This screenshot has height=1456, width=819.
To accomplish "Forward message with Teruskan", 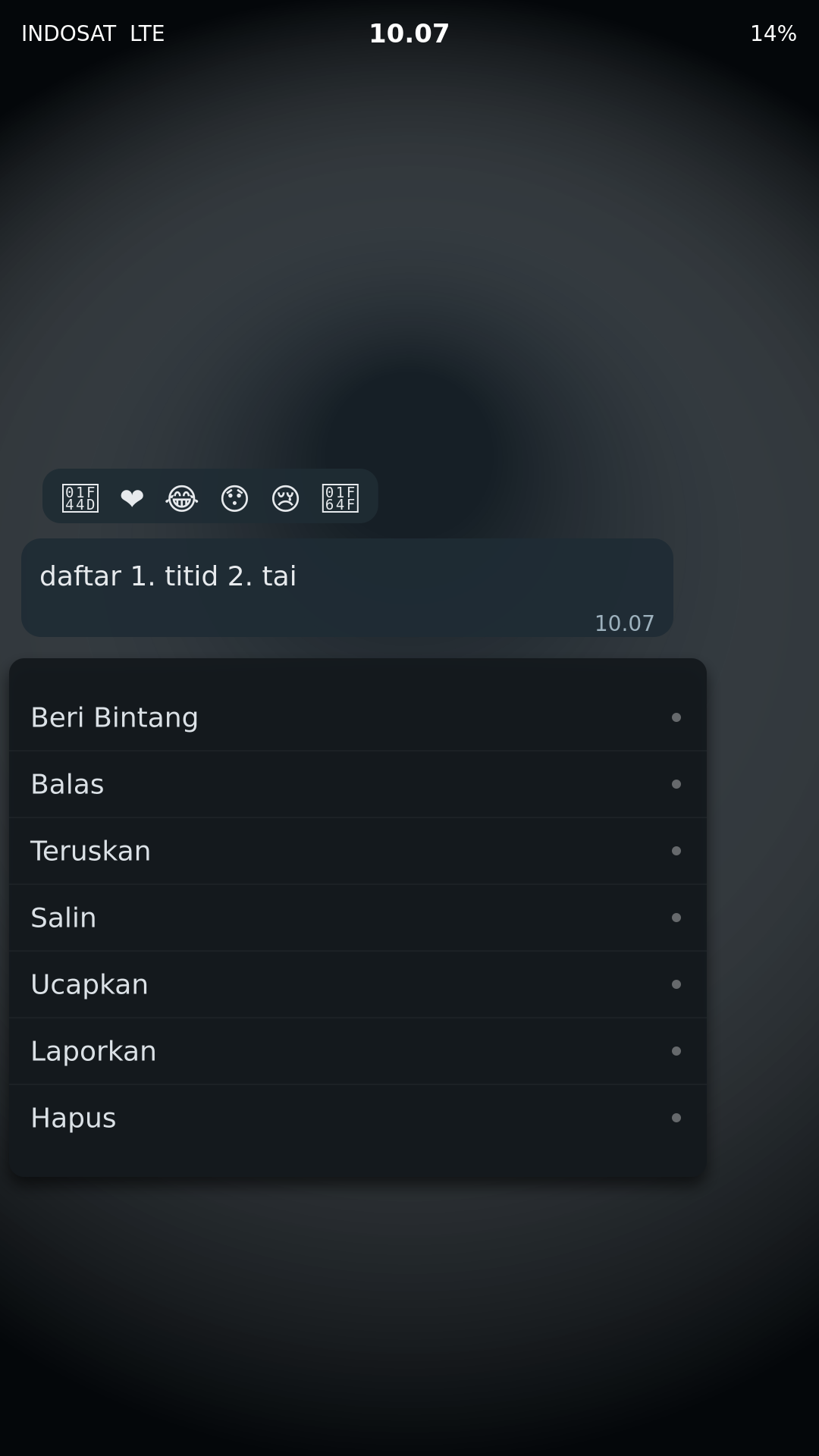I will click(91, 851).
